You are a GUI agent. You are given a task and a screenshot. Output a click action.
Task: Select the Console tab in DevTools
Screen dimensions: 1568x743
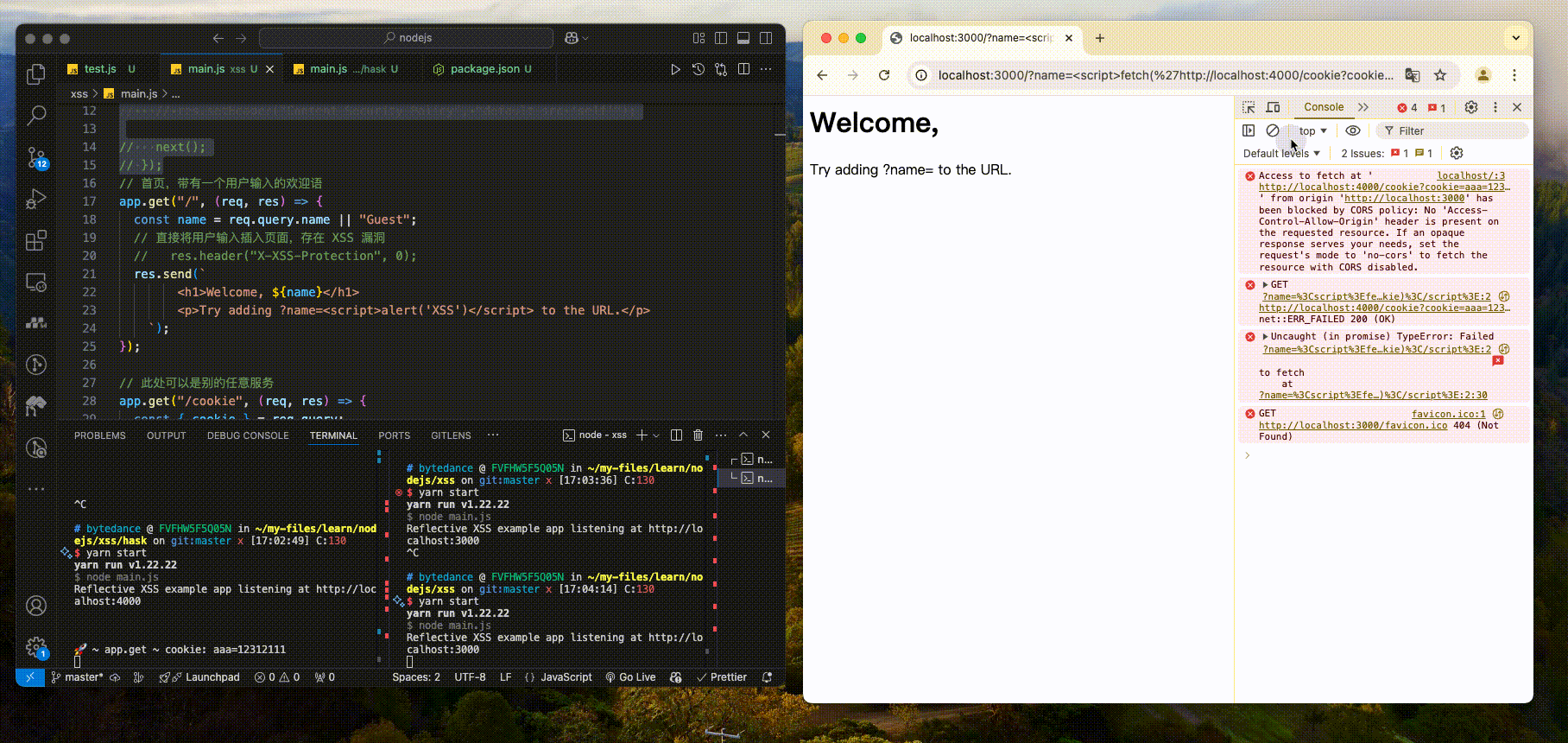tap(1324, 107)
